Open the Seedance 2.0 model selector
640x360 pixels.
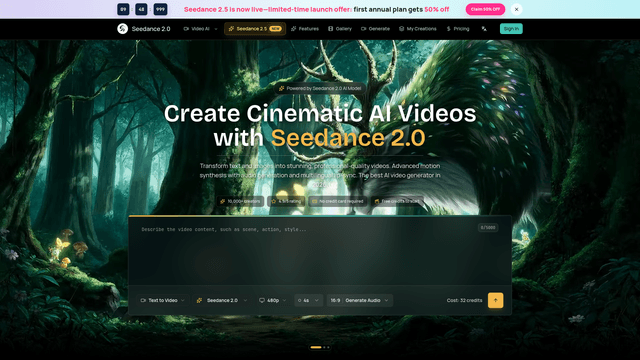point(222,300)
